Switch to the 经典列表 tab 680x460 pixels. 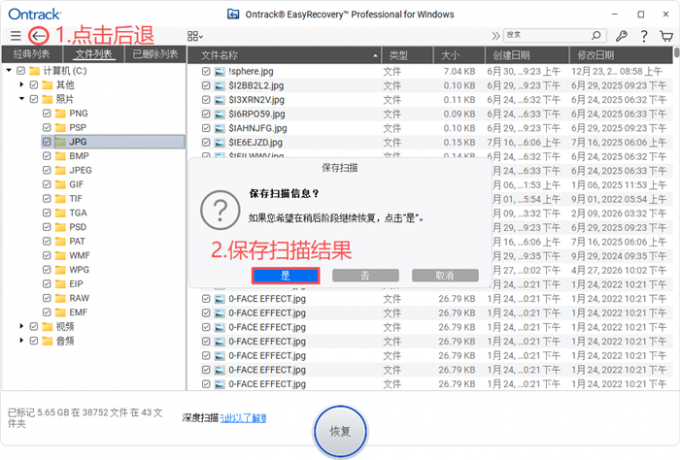point(32,54)
